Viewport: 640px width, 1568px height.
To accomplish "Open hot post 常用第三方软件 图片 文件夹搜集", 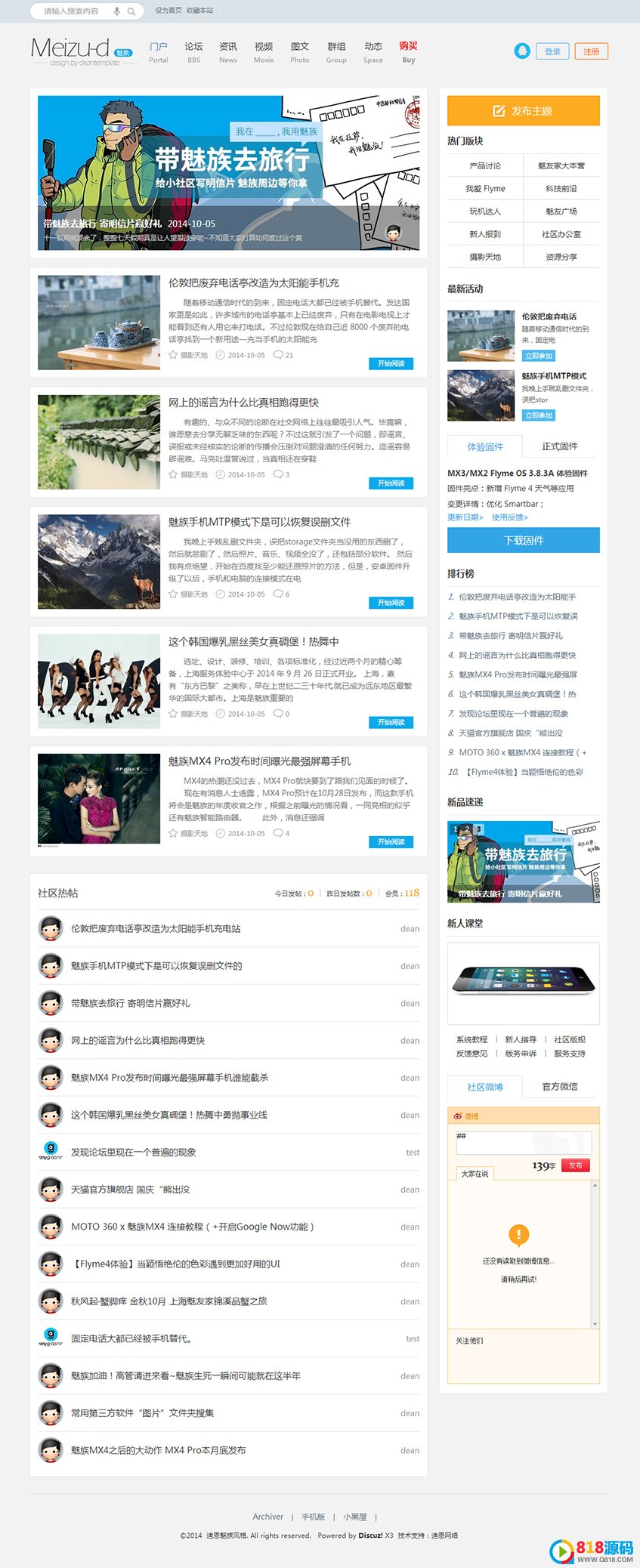I will (142, 1412).
